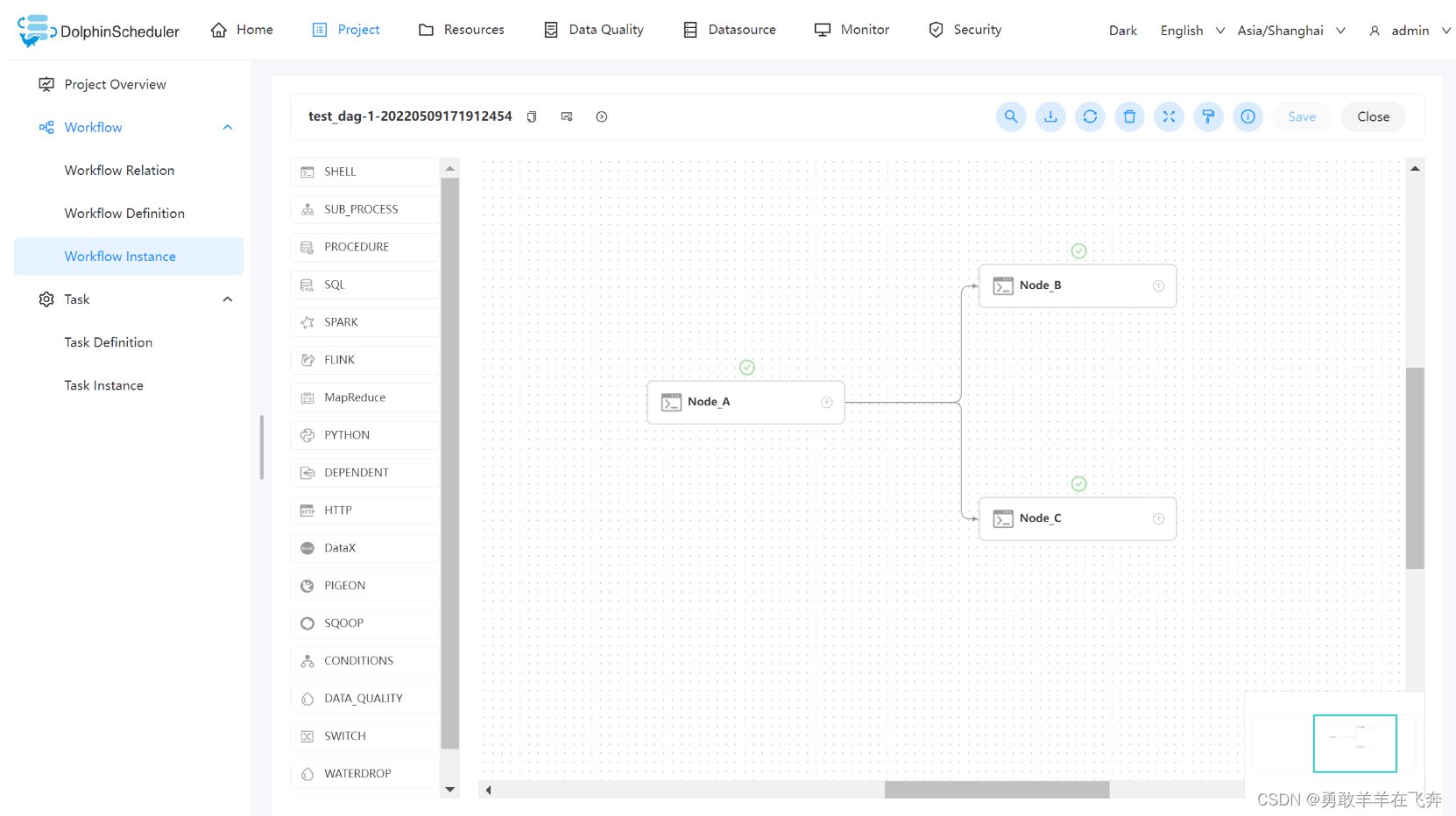
Task: Click the format DAG layout icon
Action: click(1208, 116)
